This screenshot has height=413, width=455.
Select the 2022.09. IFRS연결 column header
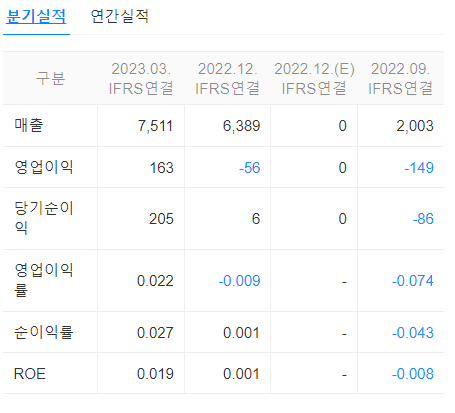400,79
